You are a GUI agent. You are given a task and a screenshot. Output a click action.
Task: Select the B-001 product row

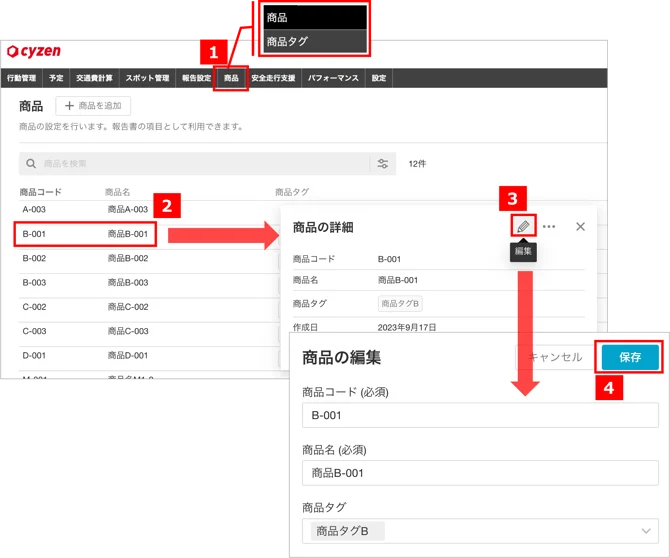[x=85, y=234]
